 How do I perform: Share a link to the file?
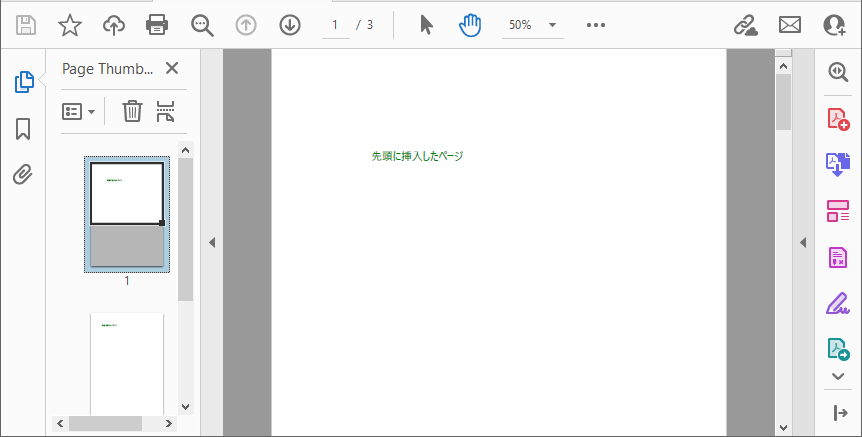point(745,25)
